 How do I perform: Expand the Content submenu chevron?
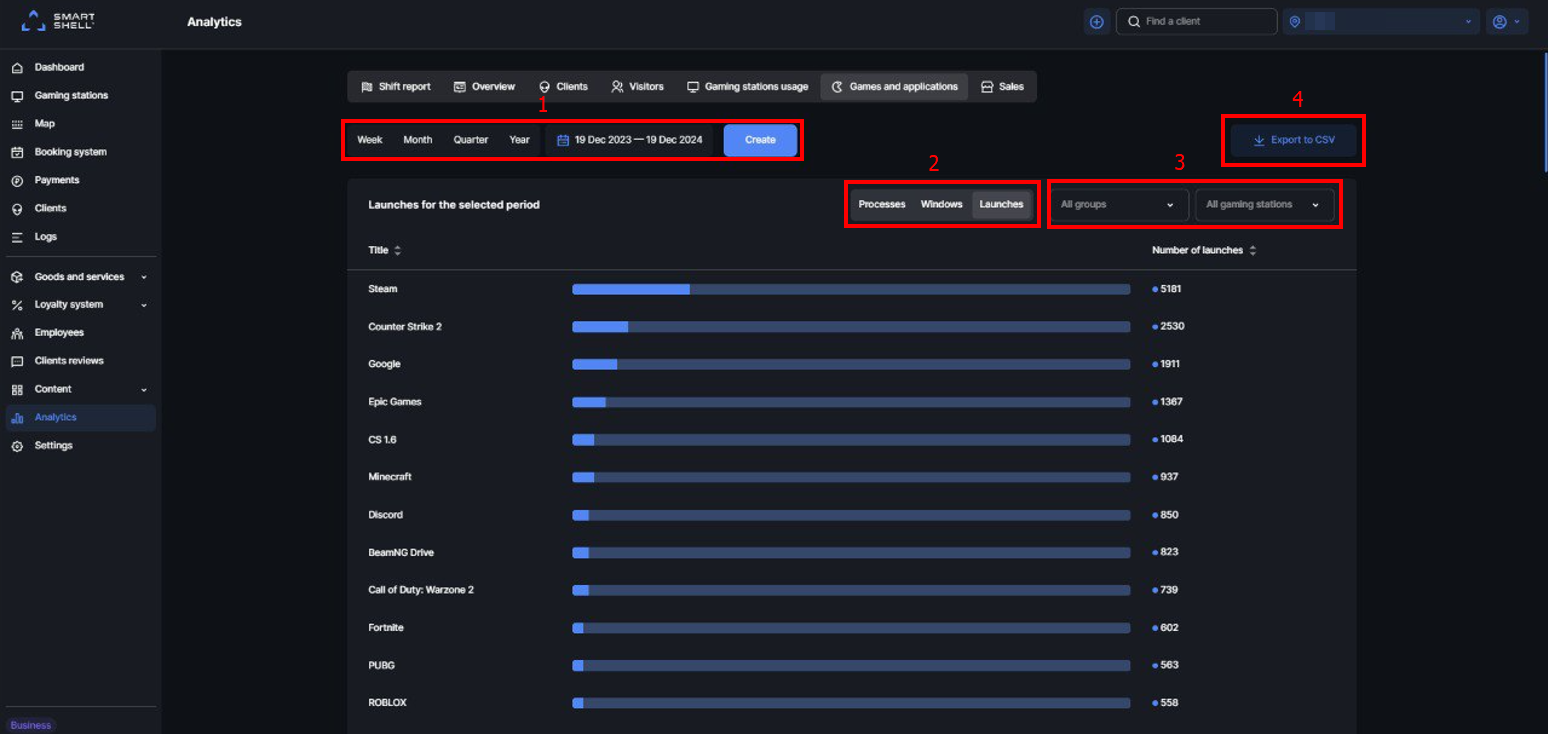[x=144, y=389]
